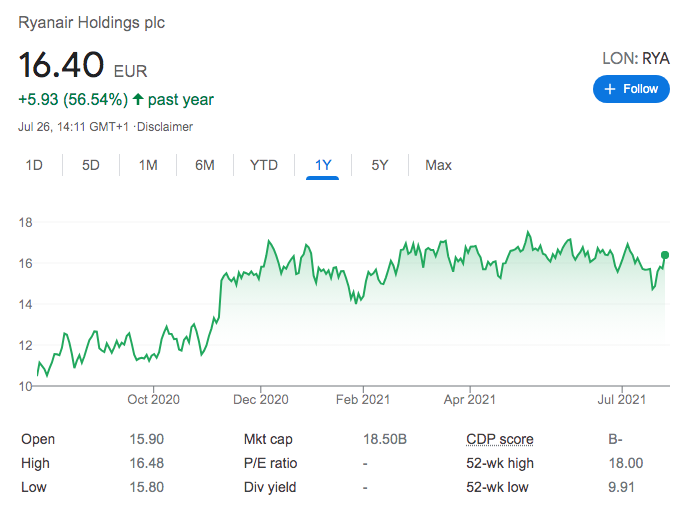Click the Ryanair Holdings plc title
The width and height of the screenshot is (686, 508).
coord(91,22)
